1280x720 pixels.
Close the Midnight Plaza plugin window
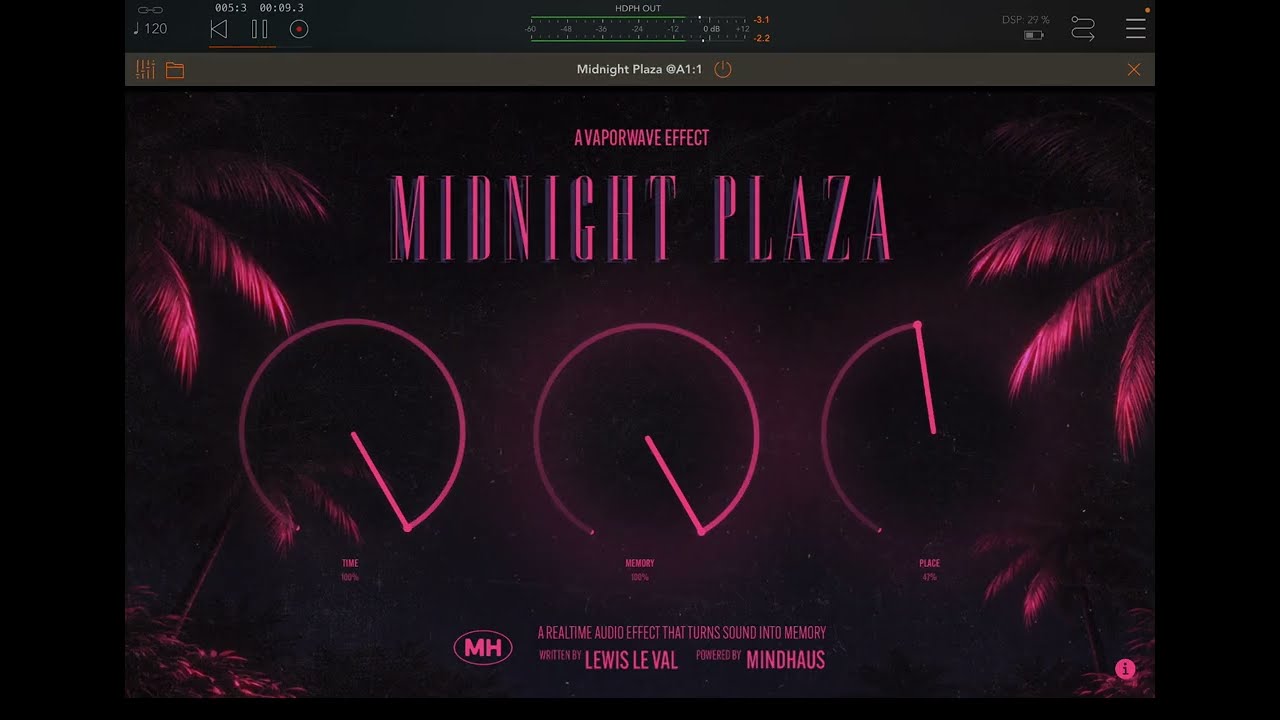(1134, 69)
